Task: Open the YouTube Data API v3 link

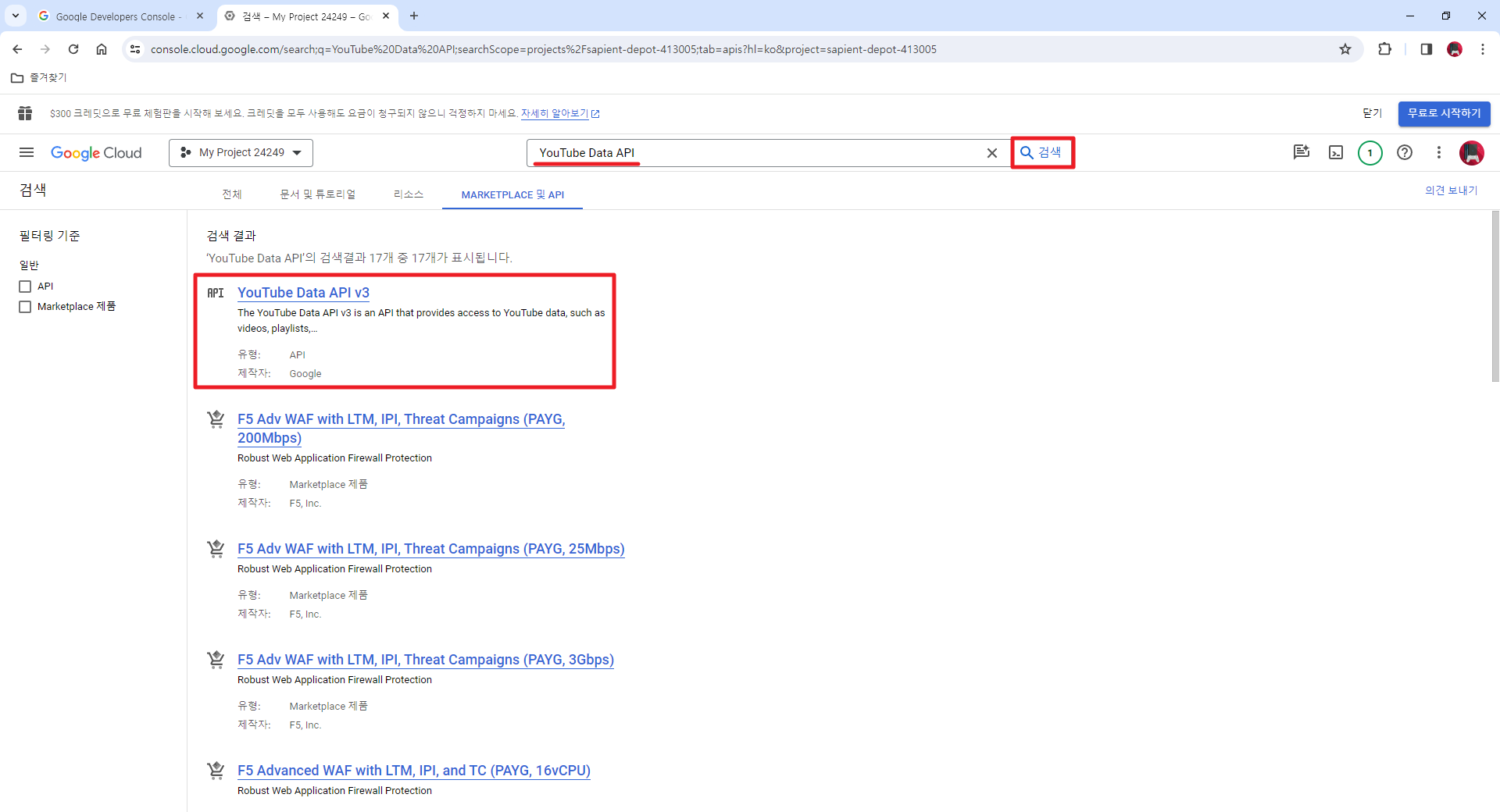Action: tap(303, 292)
